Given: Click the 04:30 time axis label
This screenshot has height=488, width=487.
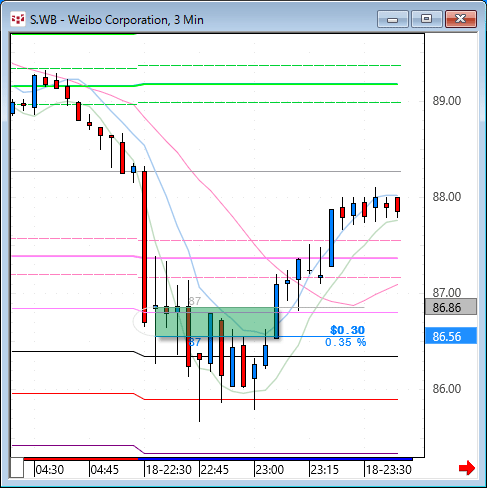Looking at the screenshot, I should pyautogui.click(x=50, y=470).
